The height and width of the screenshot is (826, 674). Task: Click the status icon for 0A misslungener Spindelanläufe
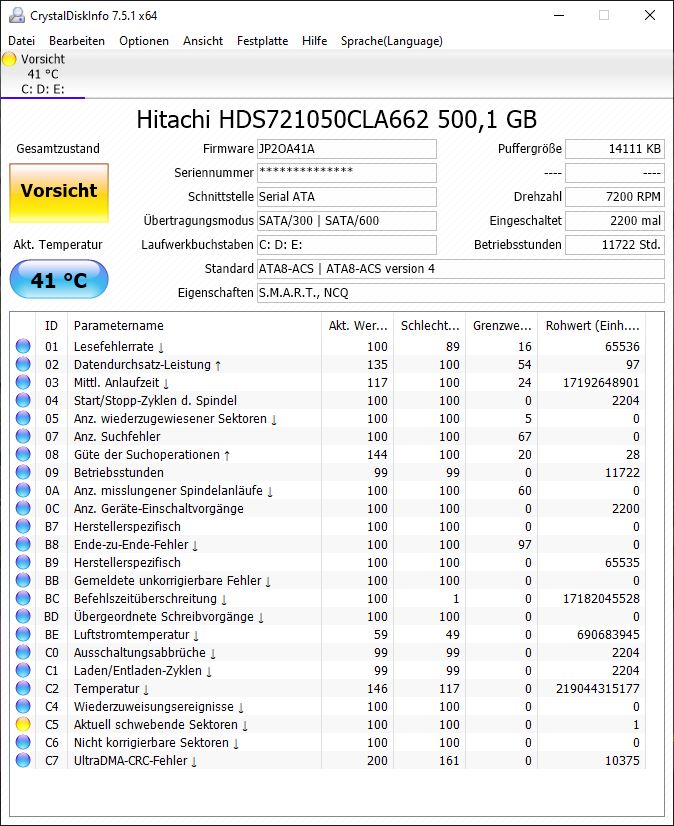click(x=23, y=490)
